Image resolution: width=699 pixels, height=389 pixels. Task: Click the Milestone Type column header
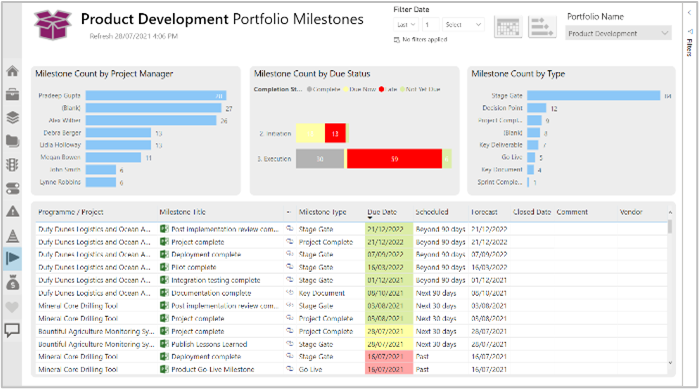pos(322,212)
